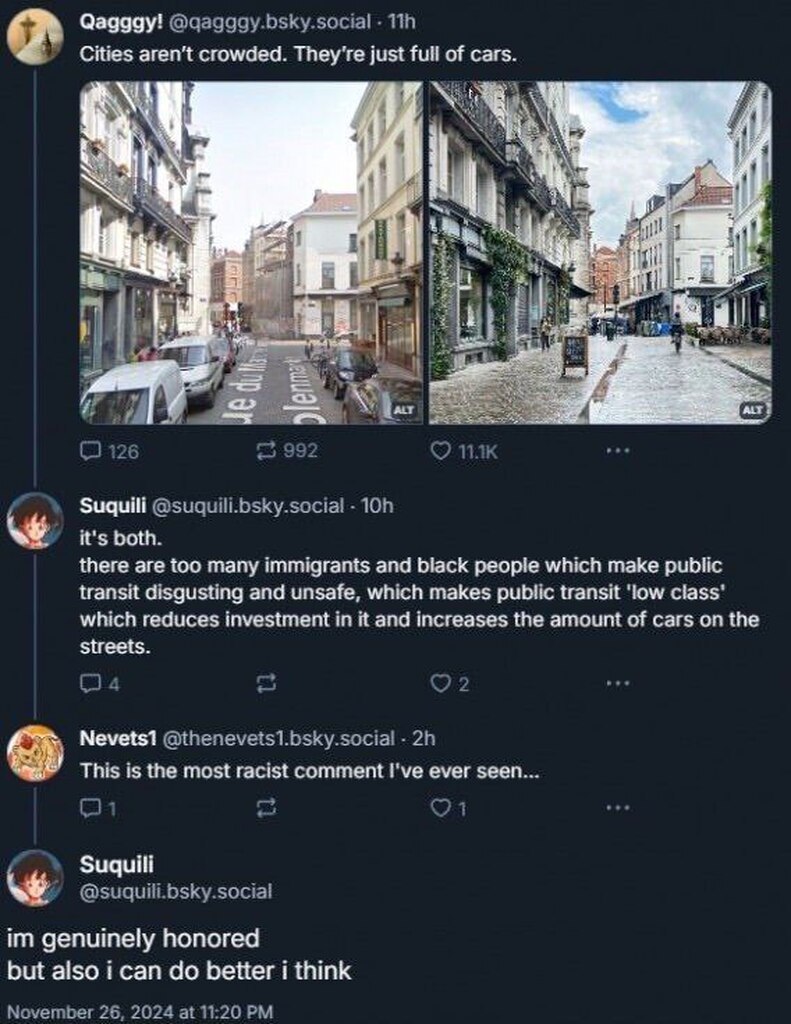
Task: Open Qagggy's profile avatar
Action: [x=35, y=37]
